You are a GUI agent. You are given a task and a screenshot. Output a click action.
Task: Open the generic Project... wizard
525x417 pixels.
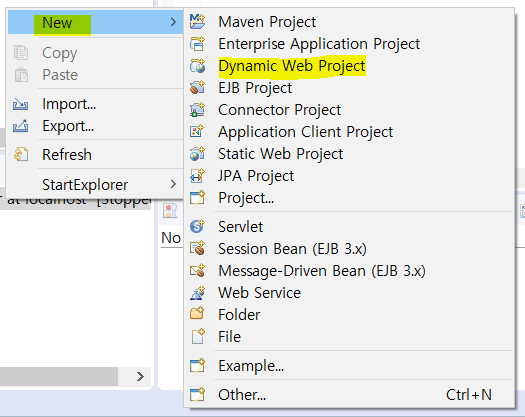tap(349, 198)
